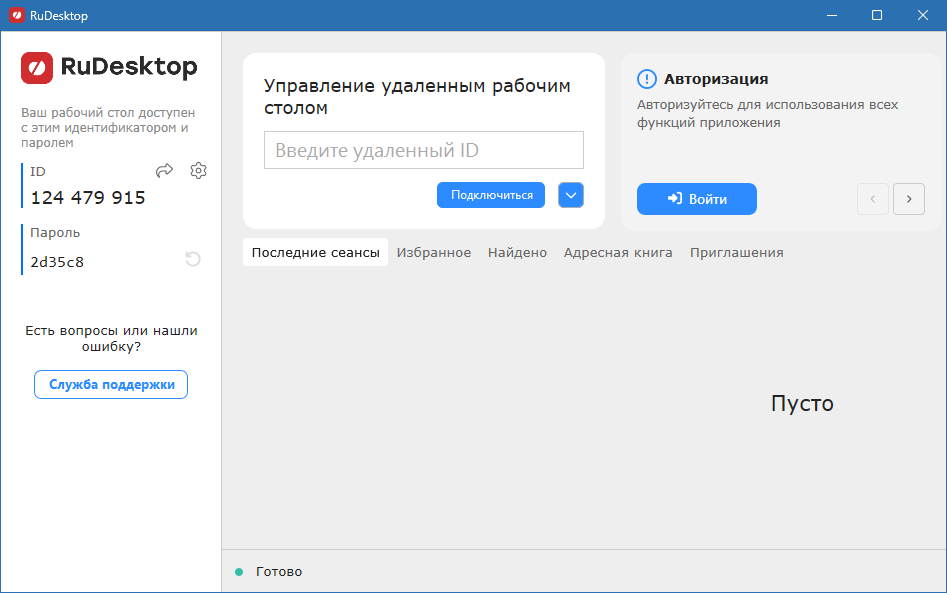Close the RuDesktop window
This screenshot has width=947, height=593.
pyautogui.click(x=923, y=15)
